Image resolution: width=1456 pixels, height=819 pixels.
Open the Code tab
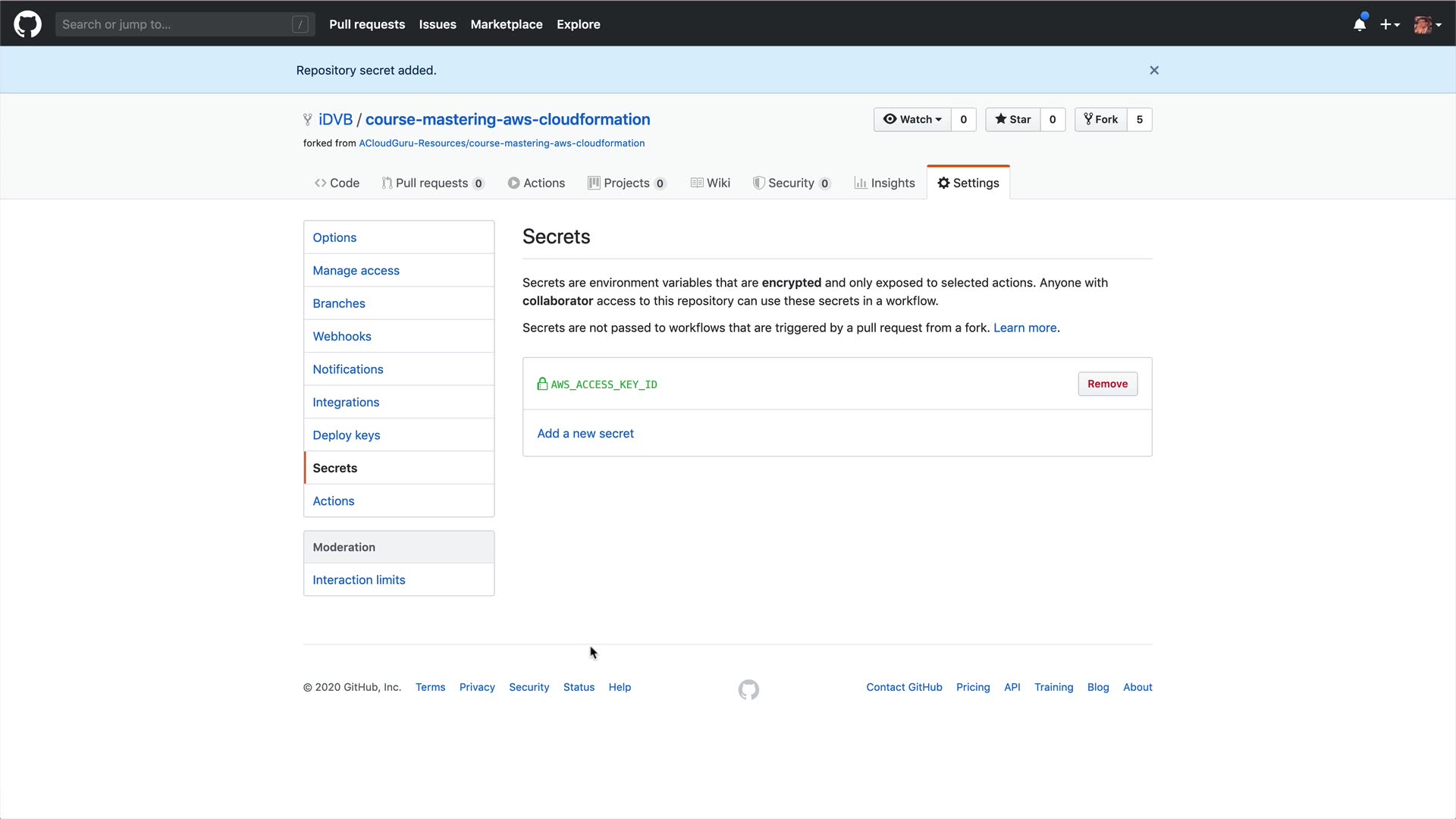337,183
